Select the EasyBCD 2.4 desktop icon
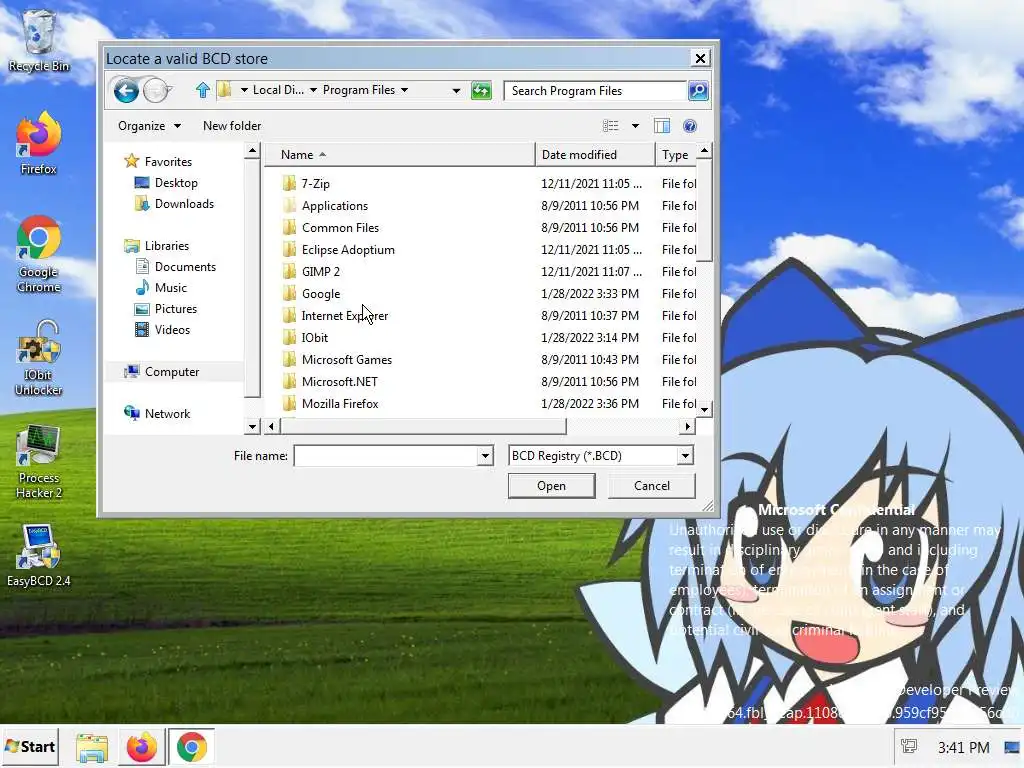This screenshot has height=768, width=1024. pos(39,555)
